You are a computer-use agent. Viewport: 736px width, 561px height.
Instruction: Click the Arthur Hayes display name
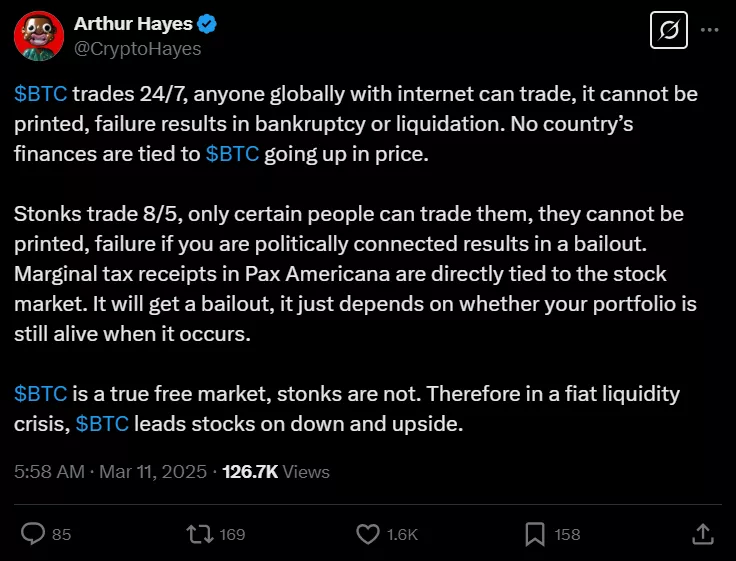[131, 25]
